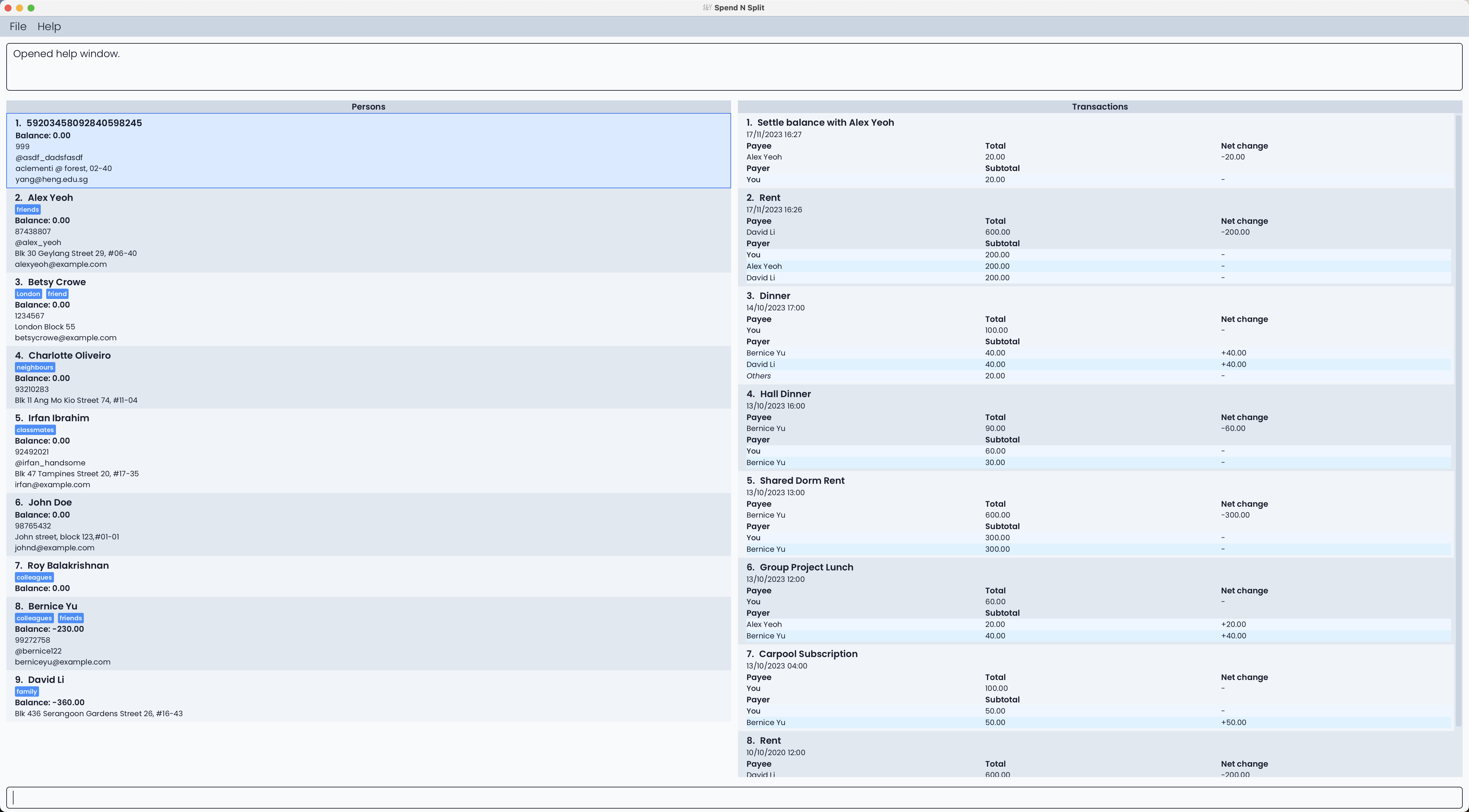
Task: Click the 'classmates' tag on Irfan Ibrahim
Action: [35, 430]
